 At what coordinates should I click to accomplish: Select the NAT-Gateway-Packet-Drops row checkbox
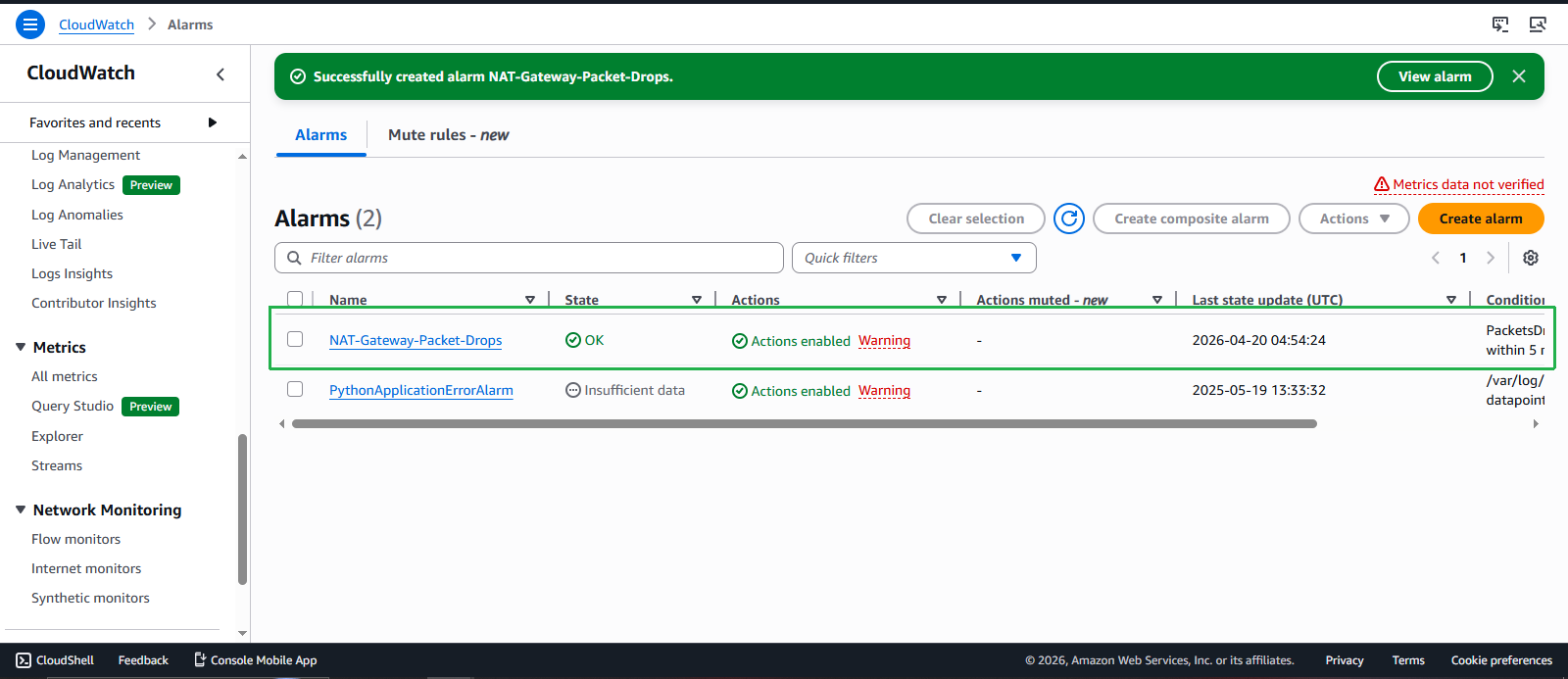(x=295, y=339)
